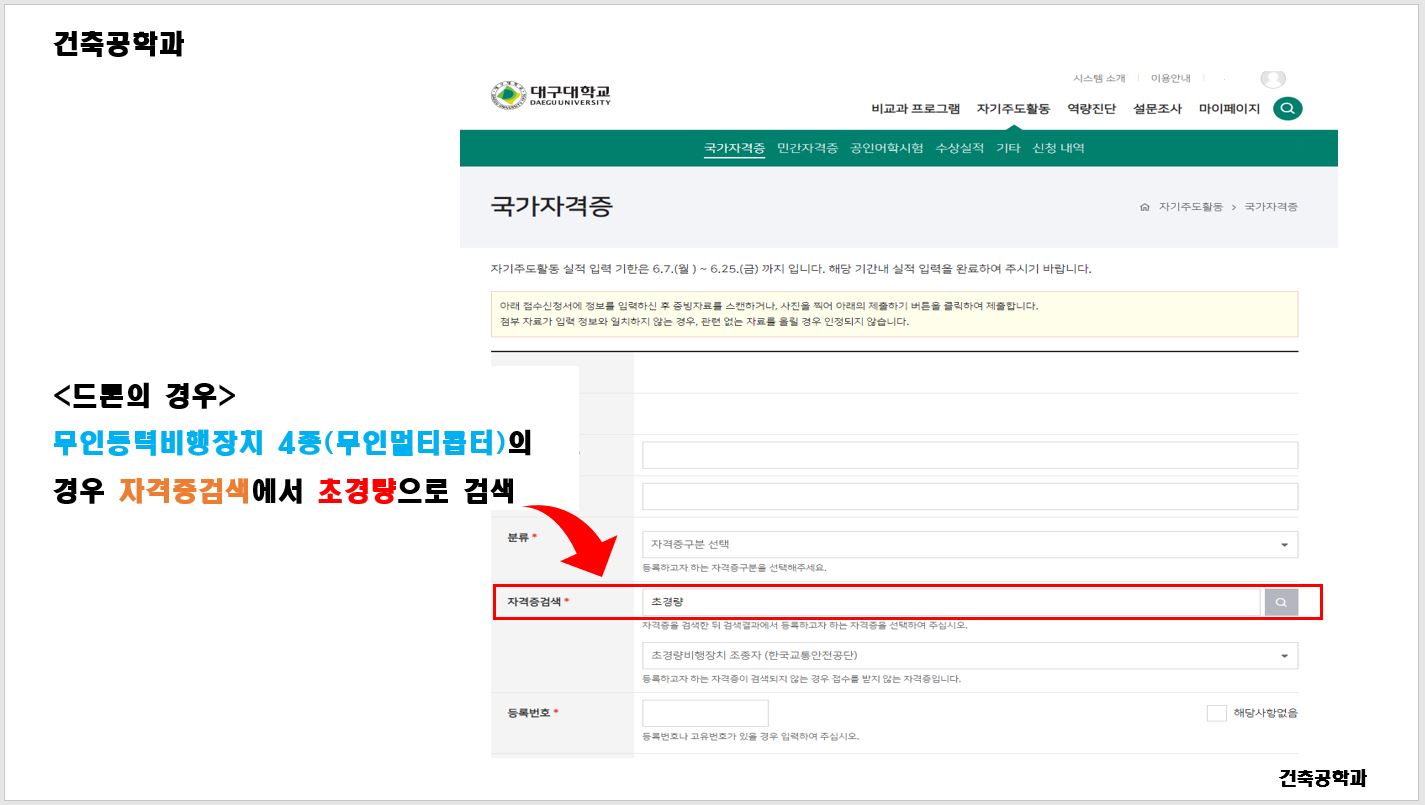Click the 시스템 소개 link
The width and height of the screenshot is (1425, 805).
click(x=1099, y=78)
